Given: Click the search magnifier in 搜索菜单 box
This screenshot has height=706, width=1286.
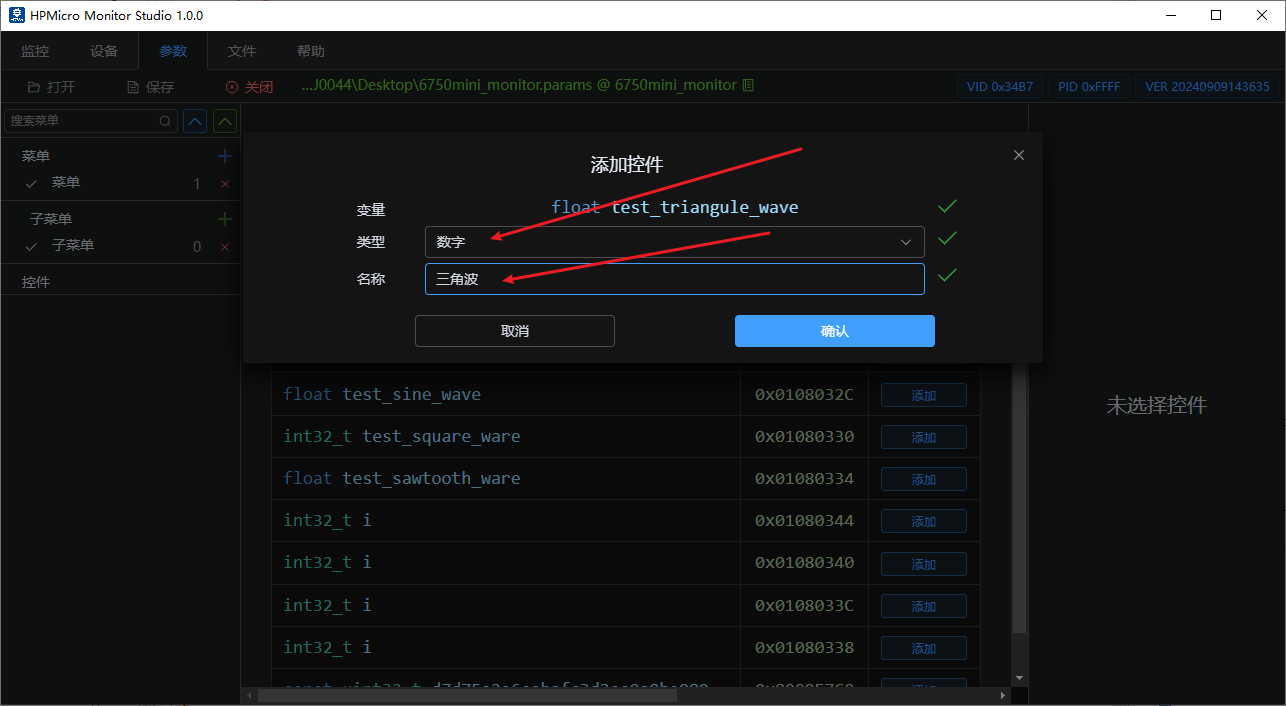Looking at the screenshot, I should click(165, 121).
